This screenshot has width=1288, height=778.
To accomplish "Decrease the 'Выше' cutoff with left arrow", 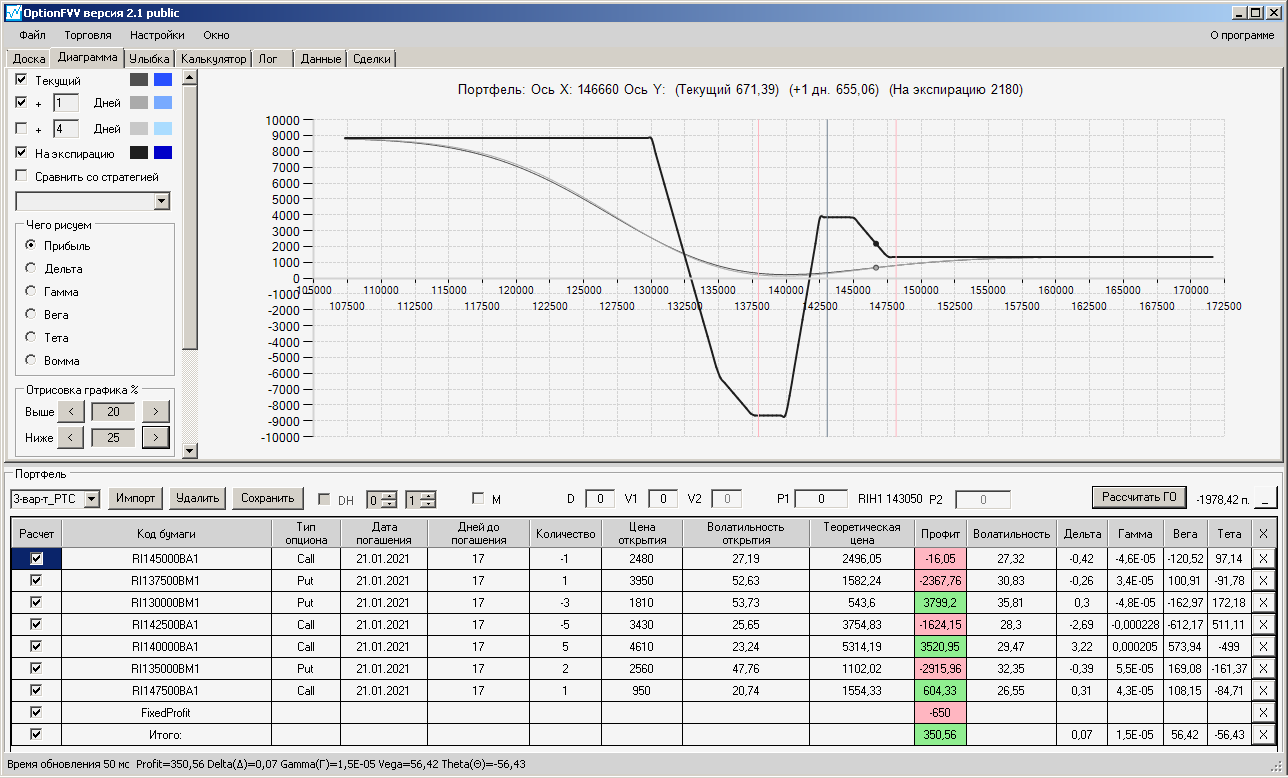I will pyautogui.click(x=70, y=412).
